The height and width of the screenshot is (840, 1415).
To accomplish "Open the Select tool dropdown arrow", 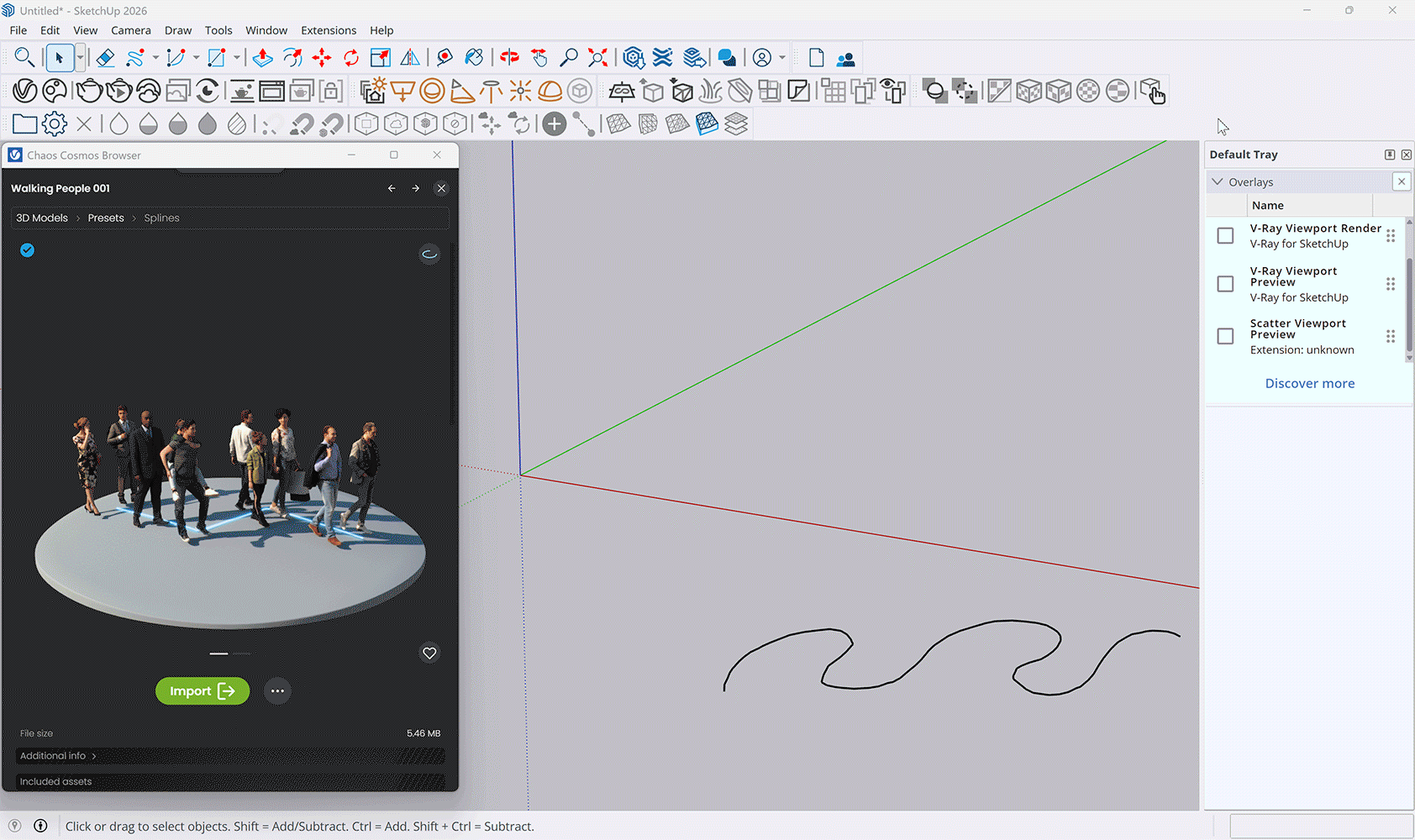I will pos(80,57).
